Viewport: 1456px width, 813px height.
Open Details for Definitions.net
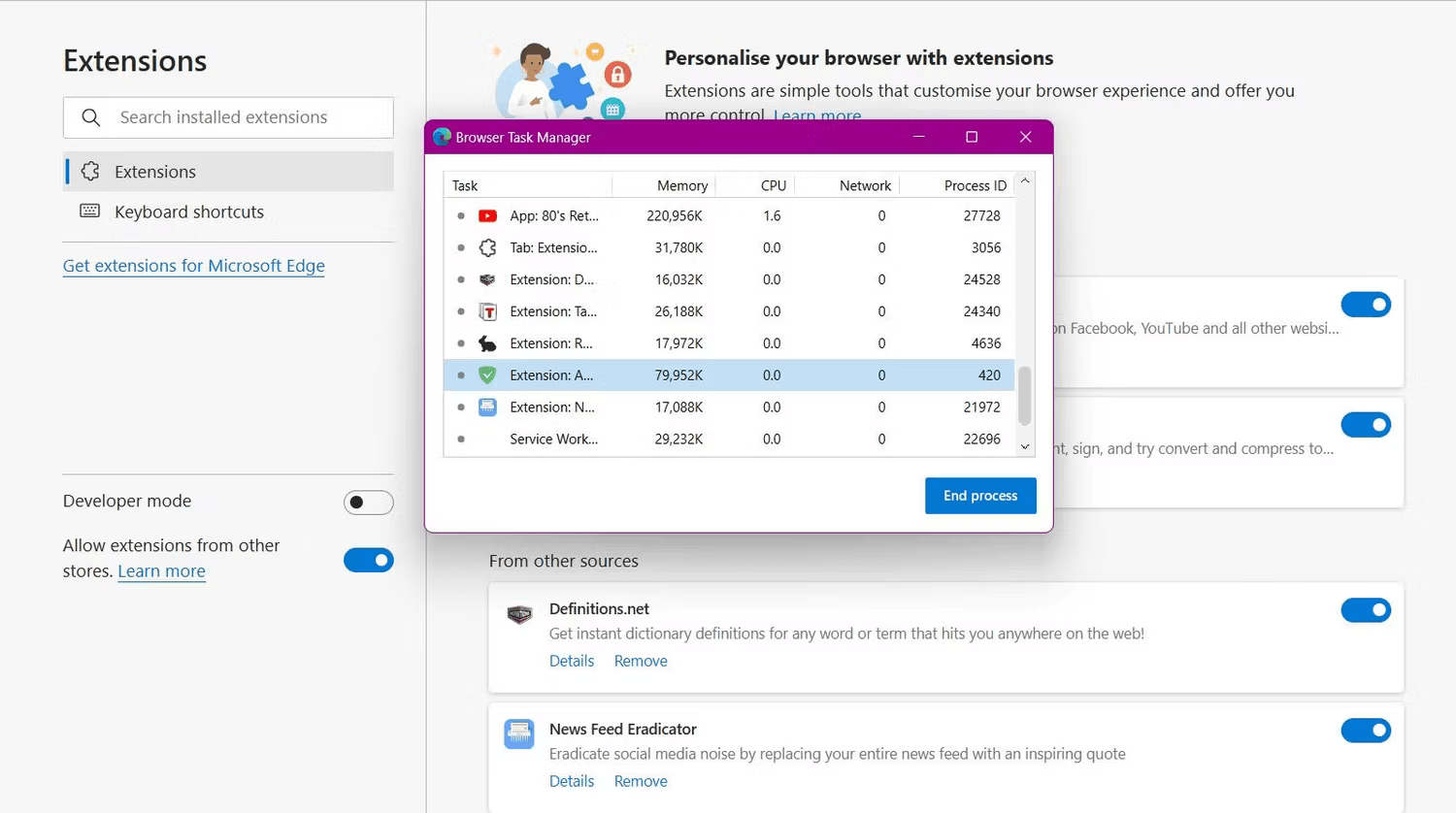[x=572, y=661]
